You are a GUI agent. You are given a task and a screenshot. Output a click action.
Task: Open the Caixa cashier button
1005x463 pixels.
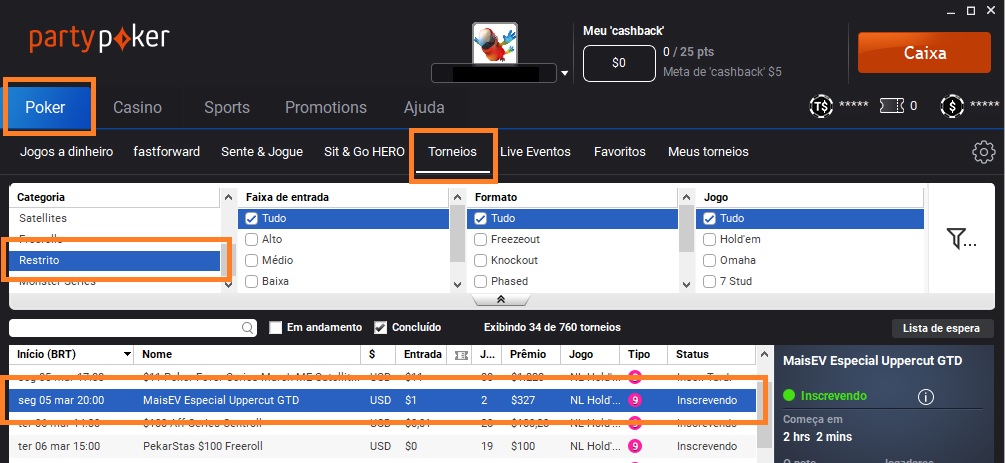[x=924, y=53]
